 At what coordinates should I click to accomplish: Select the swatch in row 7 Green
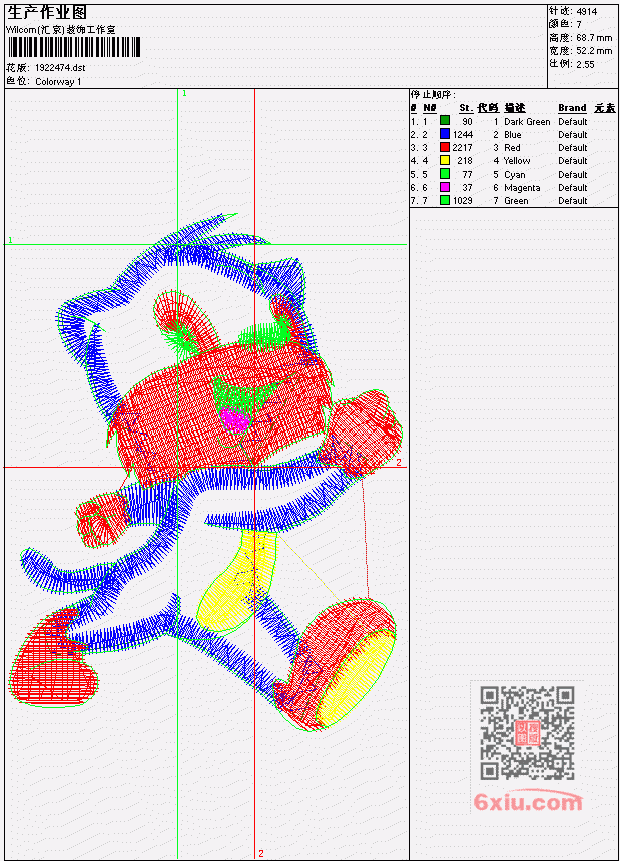point(445,200)
